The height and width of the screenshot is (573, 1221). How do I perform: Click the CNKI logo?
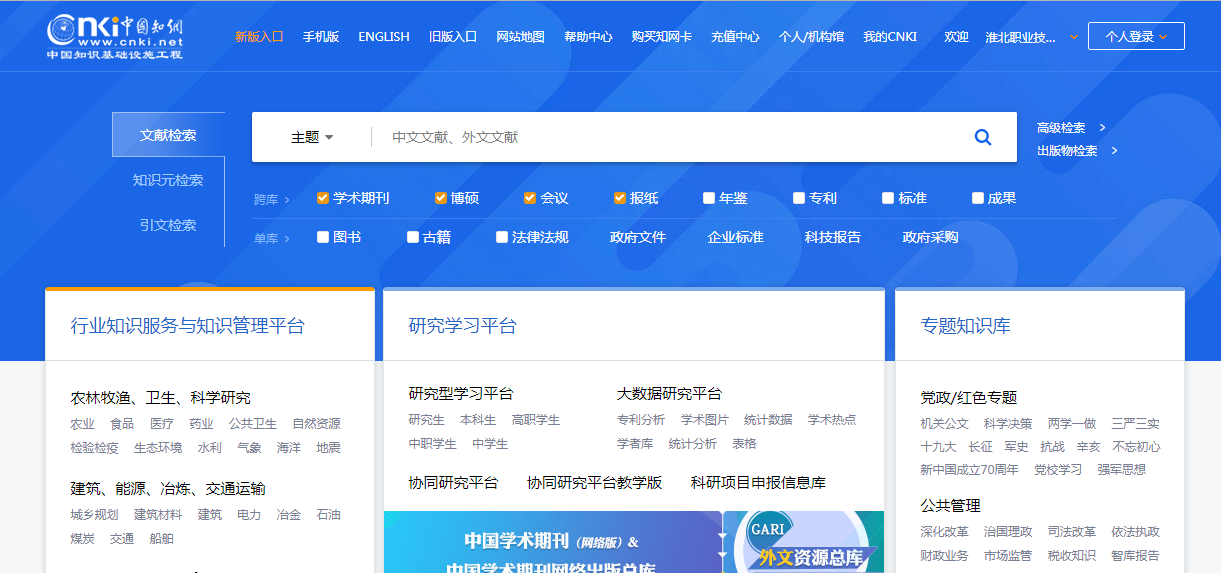[x=115, y=37]
